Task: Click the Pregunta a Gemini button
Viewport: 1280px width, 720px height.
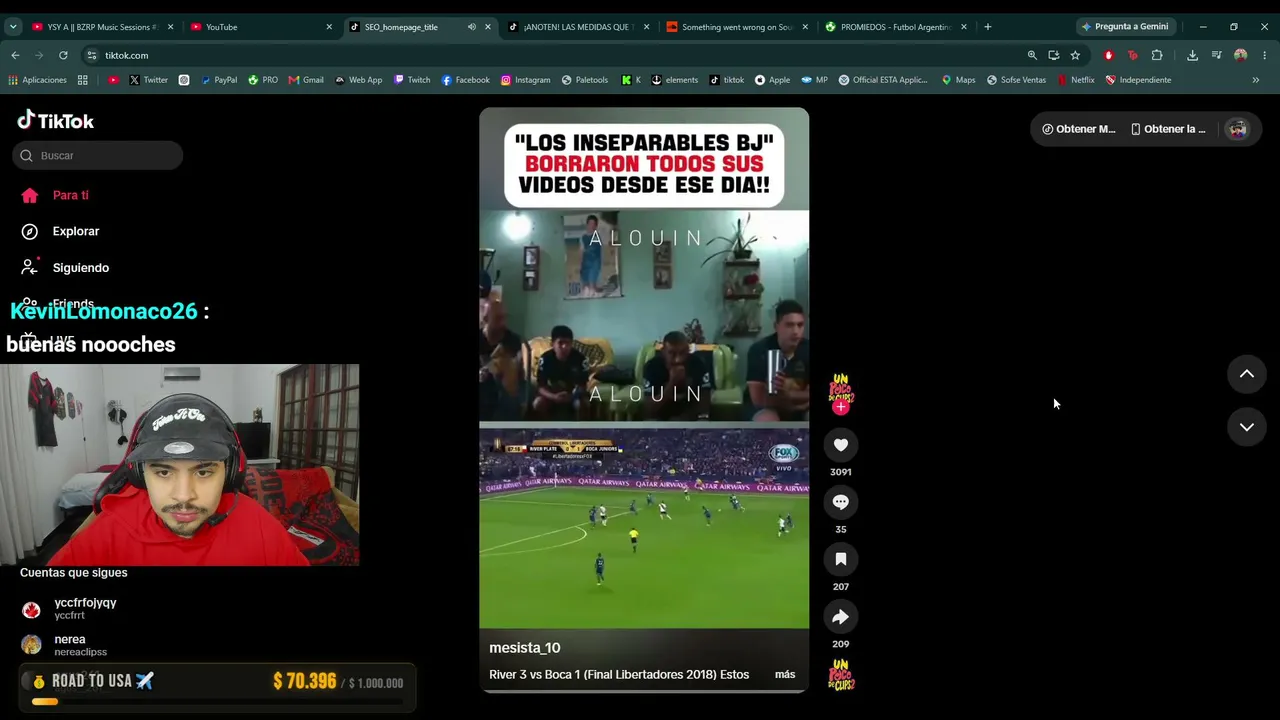Action: point(1125,27)
